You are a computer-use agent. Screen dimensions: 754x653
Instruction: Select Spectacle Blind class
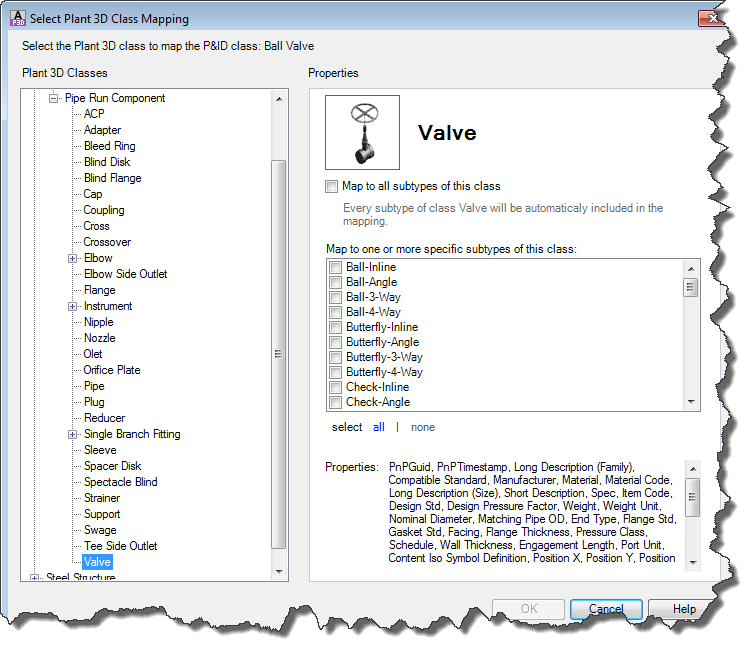click(121, 482)
